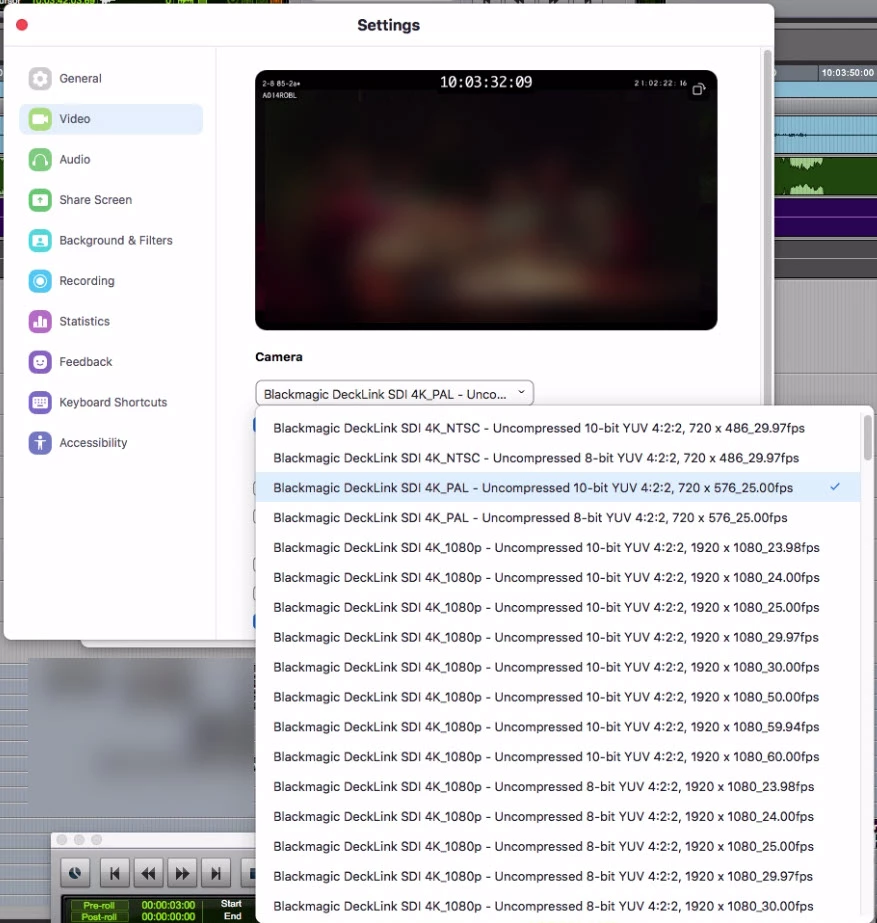This screenshot has height=923, width=877.
Task: Select NTSC 10-bit 720 x 486 29.97fps option
Action: tap(558, 428)
